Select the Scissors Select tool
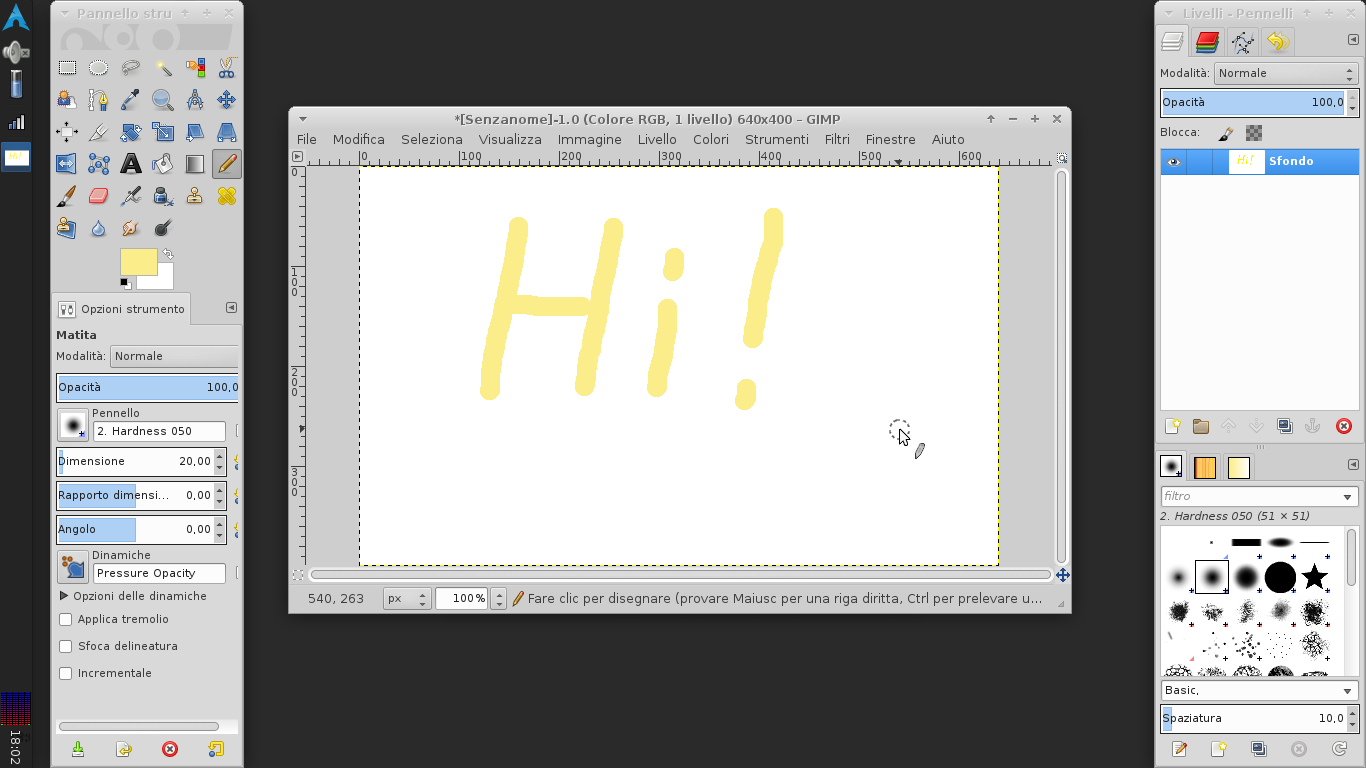Viewport: 1366px width, 768px height. click(x=227, y=68)
